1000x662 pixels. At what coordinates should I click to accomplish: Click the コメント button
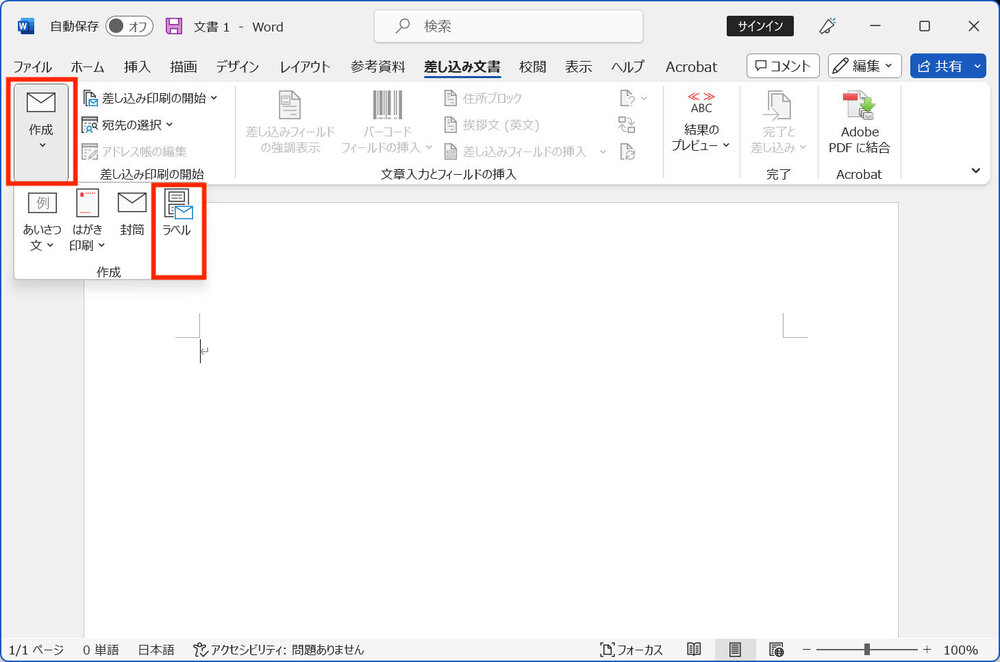[x=783, y=66]
